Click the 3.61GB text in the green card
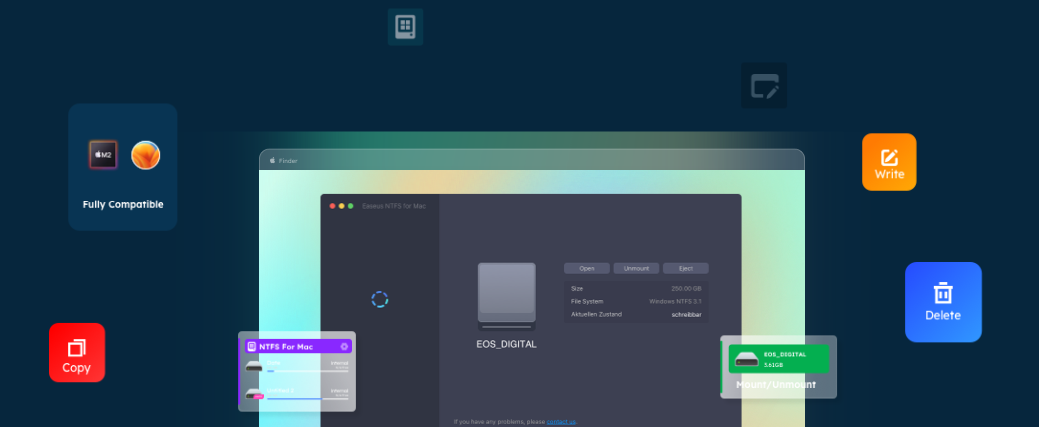Viewport: 1039px width, 427px height. (773, 365)
